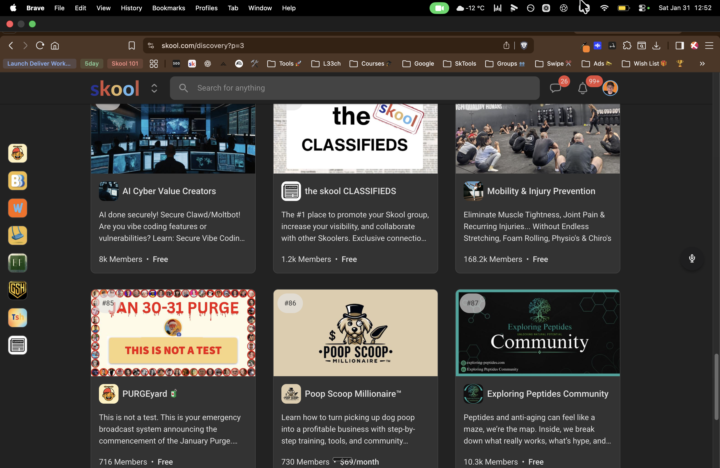Open the orange W group in the sidebar
This screenshot has width=720, height=468.
pos(17,208)
